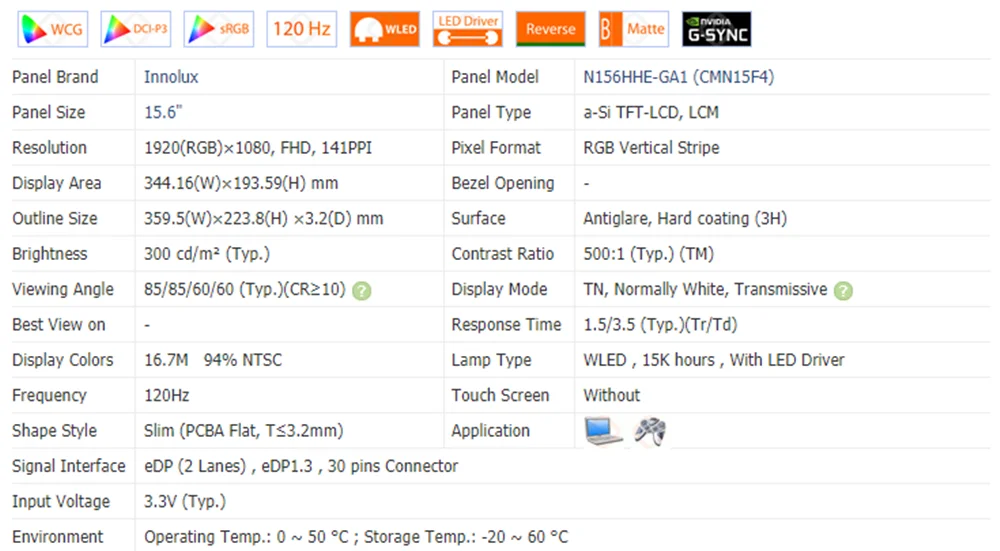Click the Reverse badge

click(x=550, y=29)
